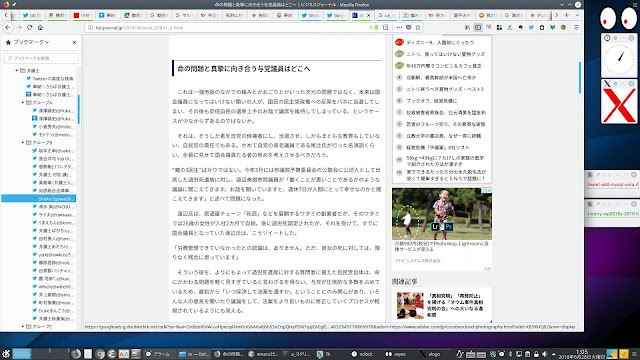
Task: List all tabs dropdown arrow
Action: pyautogui.click(x=577, y=15)
